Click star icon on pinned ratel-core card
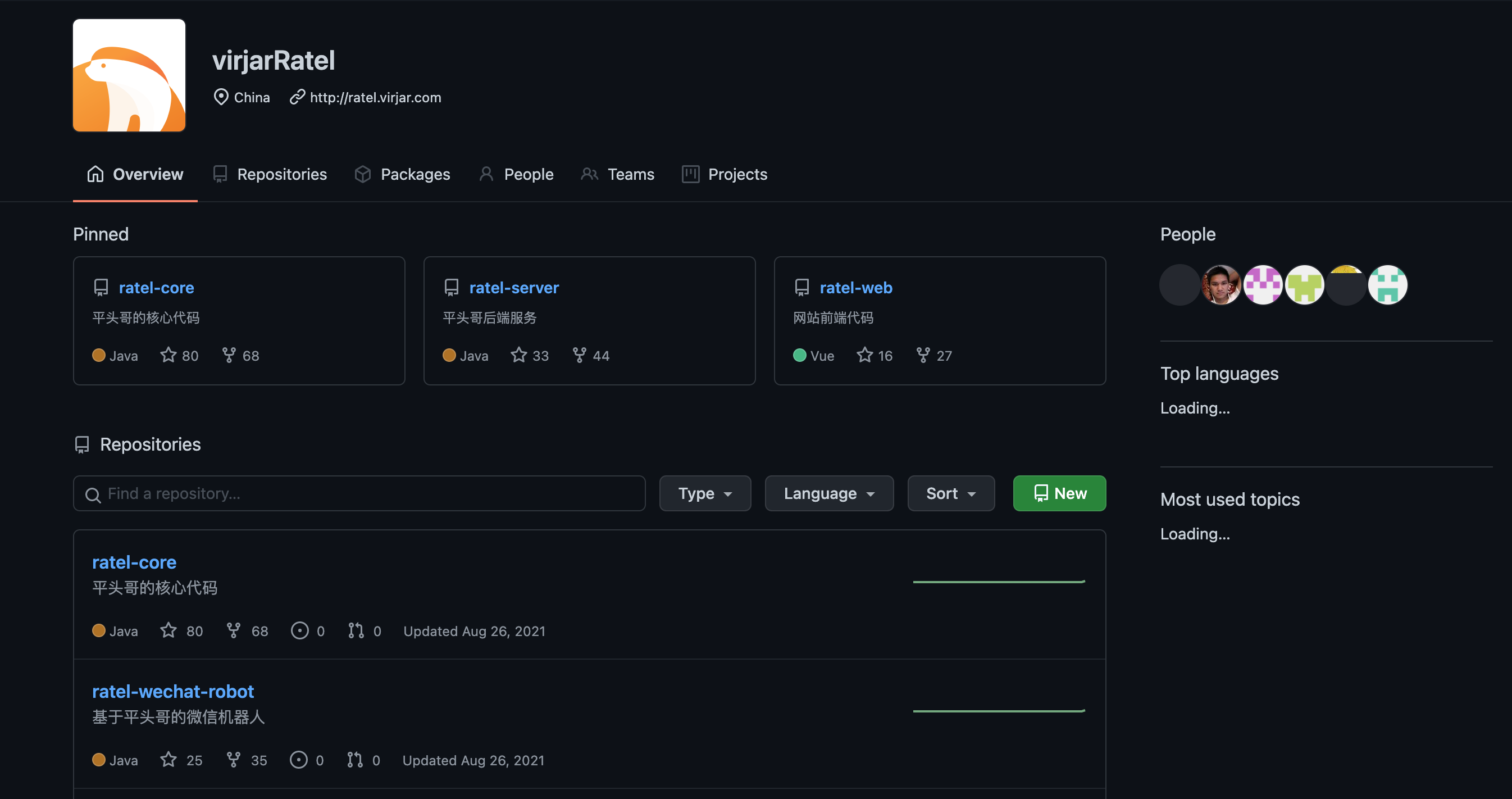Viewport: 1512px width, 799px height. click(x=168, y=355)
